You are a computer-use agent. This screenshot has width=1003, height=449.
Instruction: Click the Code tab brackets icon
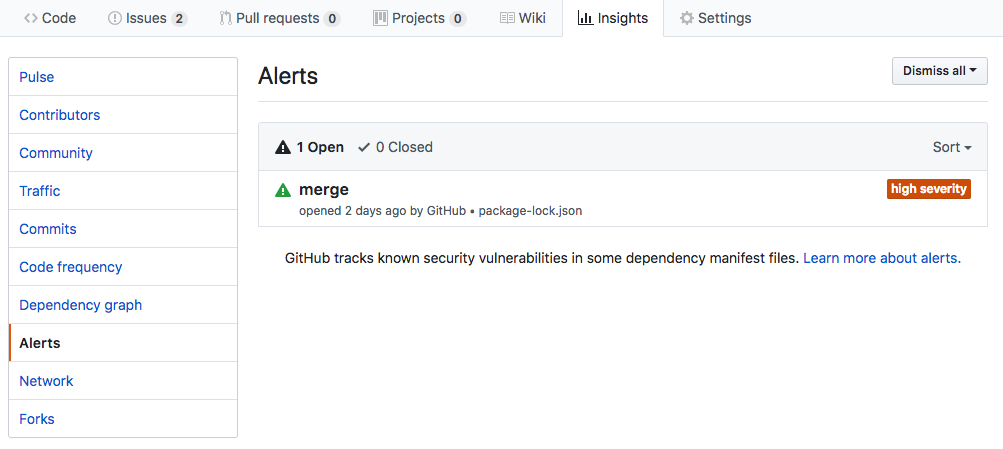[31, 18]
